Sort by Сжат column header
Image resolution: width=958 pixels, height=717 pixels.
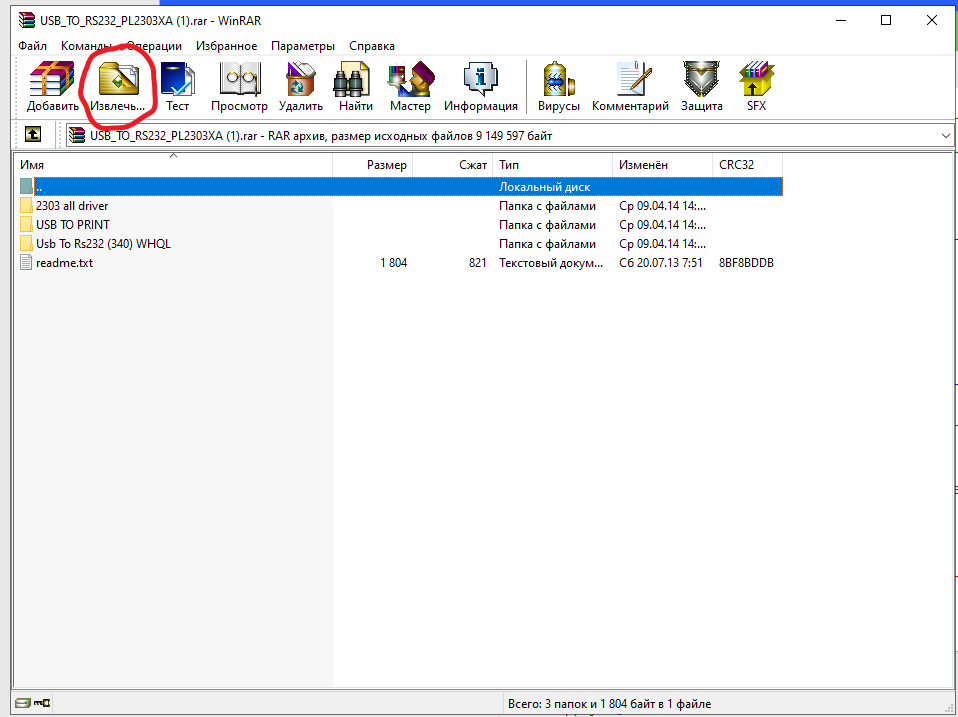(453, 165)
